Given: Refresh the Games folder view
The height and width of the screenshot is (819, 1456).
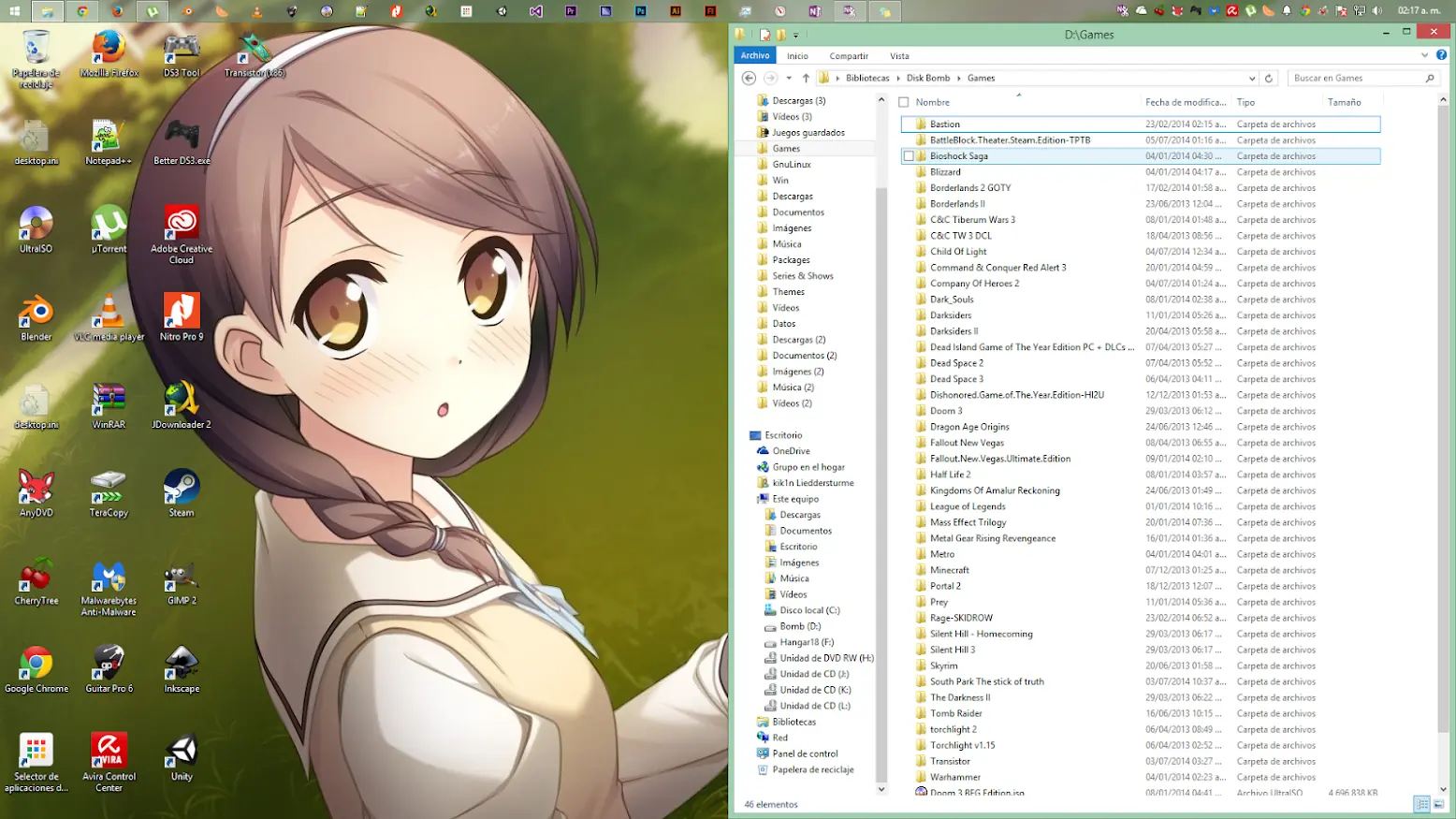Looking at the screenshot, I should [1269, 79].
